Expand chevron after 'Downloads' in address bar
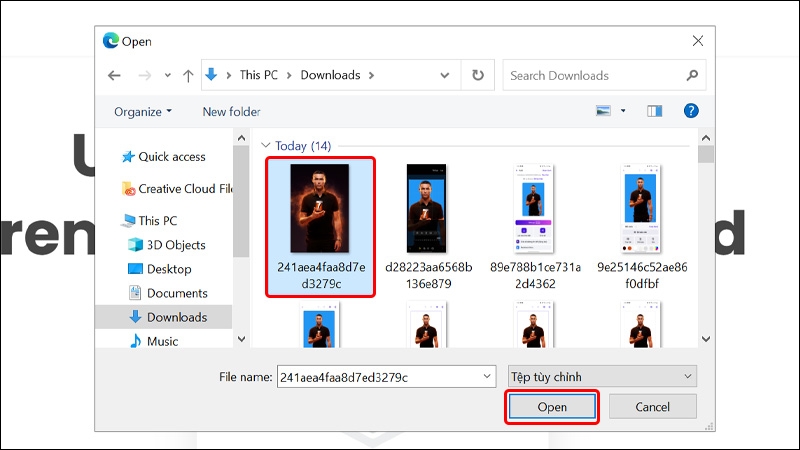 (x=371, y=76)
